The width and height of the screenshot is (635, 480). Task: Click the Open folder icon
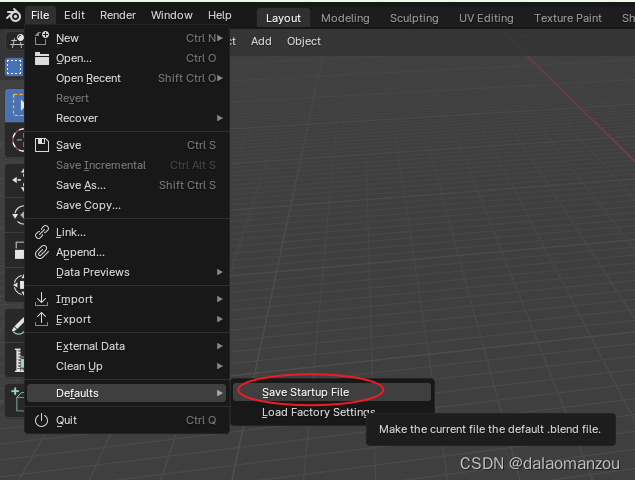pos(41,58)
